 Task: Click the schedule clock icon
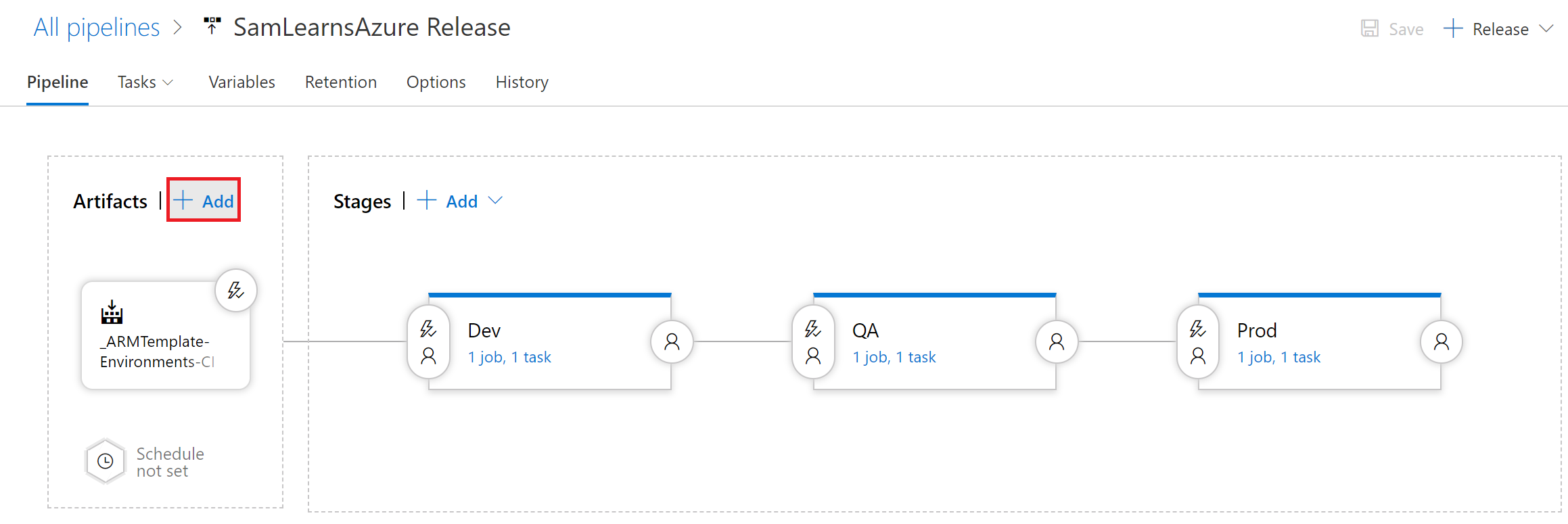[106, 462]
